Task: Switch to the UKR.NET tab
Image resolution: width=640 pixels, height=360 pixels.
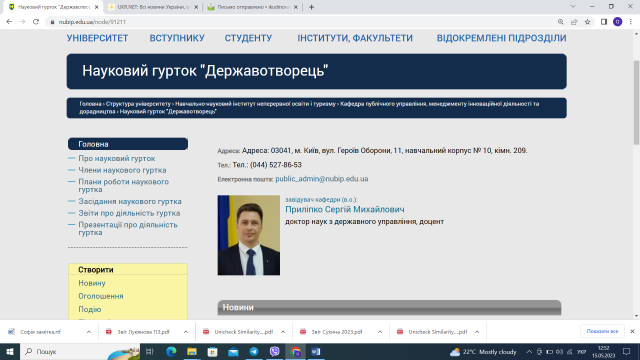Action: pyautogui.click(x=153, y=7)
